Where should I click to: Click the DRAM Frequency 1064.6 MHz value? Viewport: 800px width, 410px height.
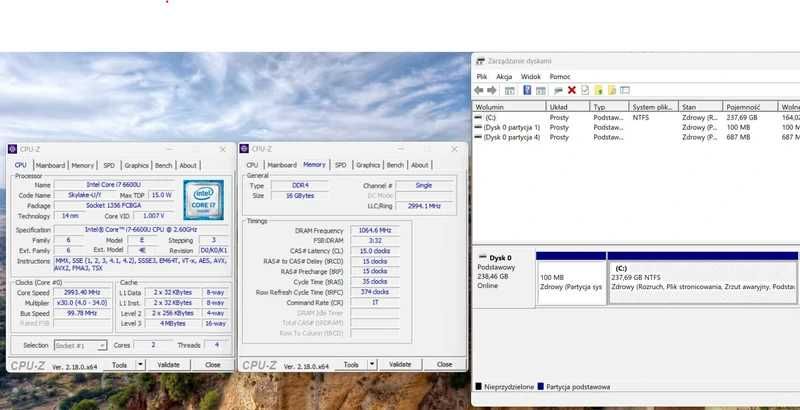click(375, 230)
